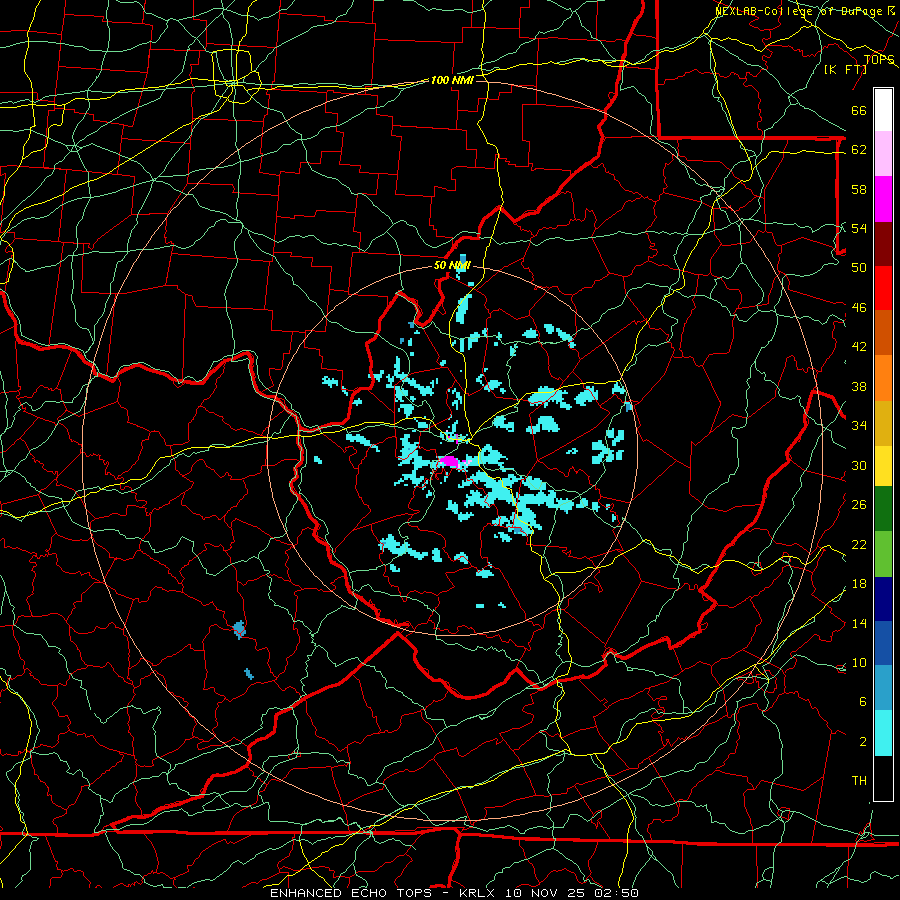Click the '58' legend value

(x=859, y=189)
